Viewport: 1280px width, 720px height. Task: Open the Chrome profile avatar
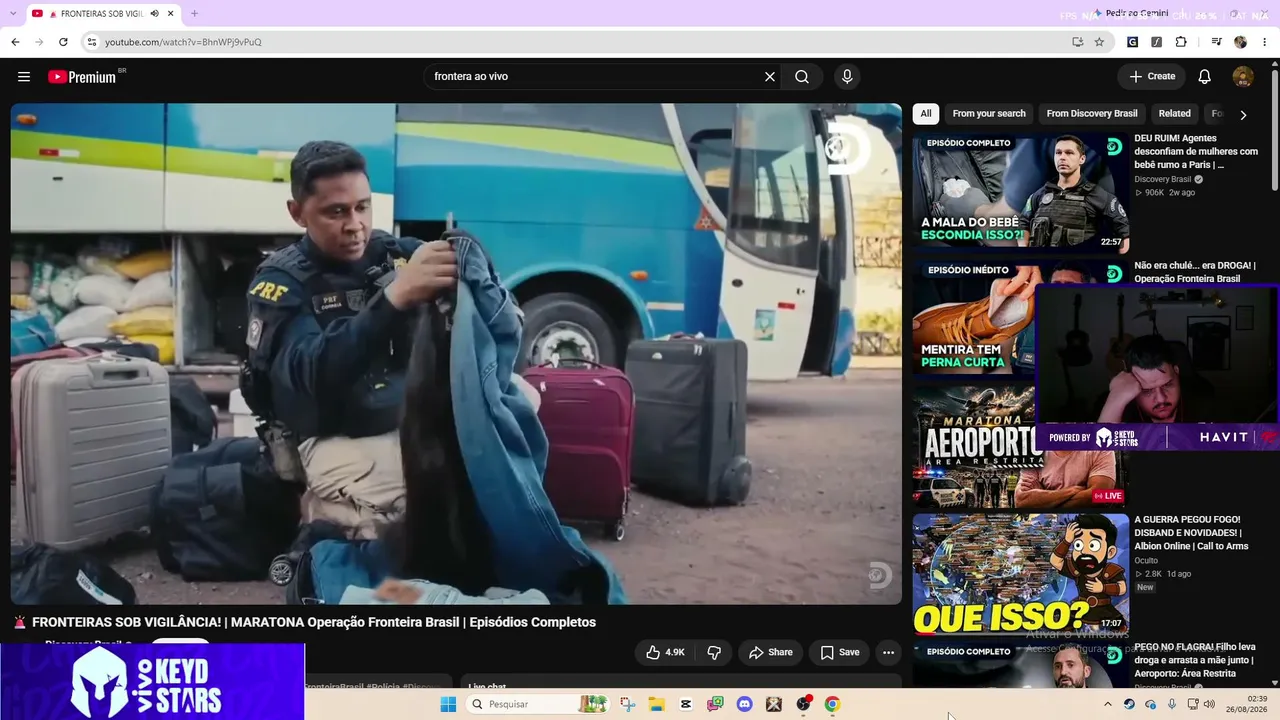tap(1241, 42)
